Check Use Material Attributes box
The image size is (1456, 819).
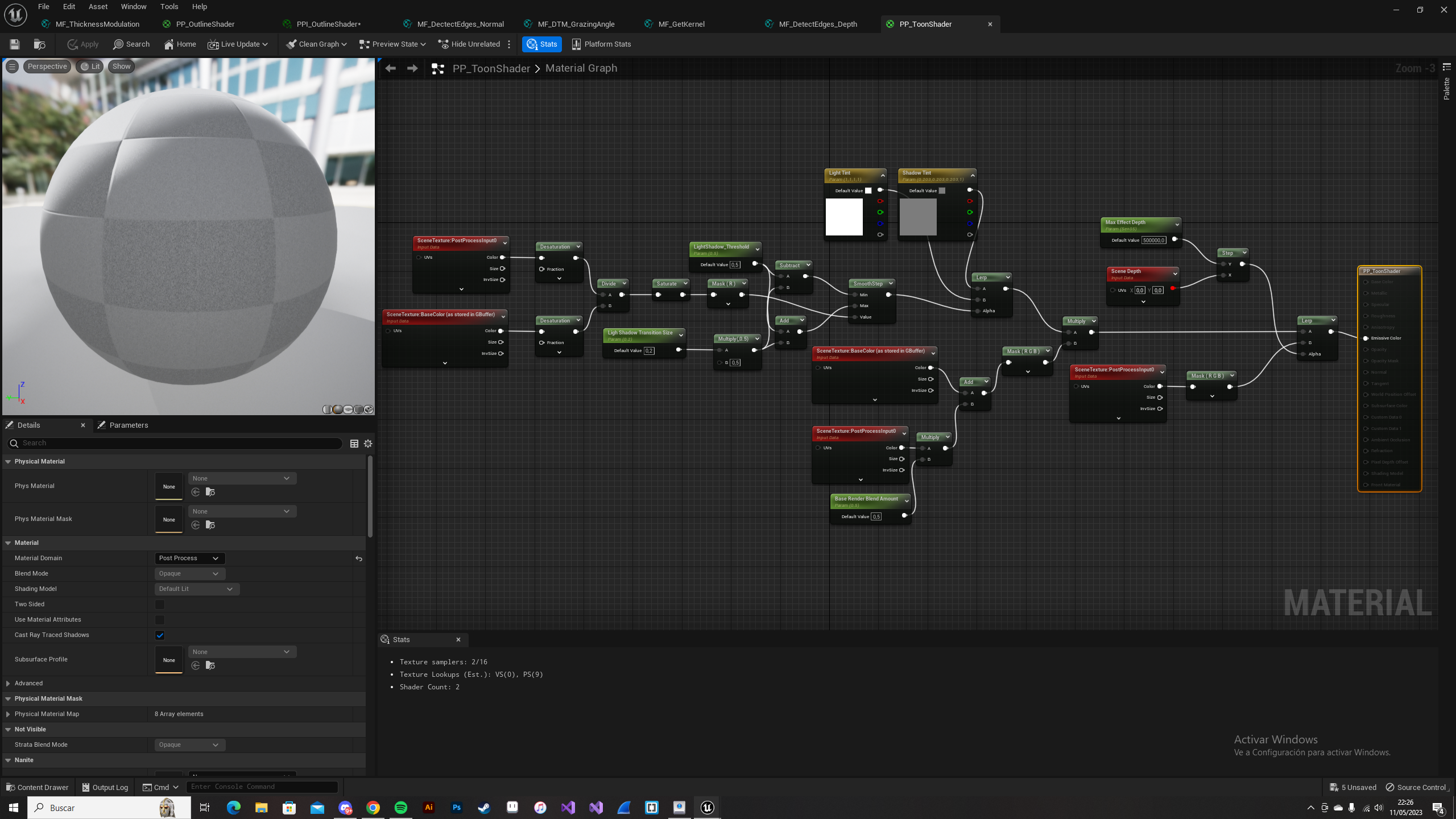(160, 620)
